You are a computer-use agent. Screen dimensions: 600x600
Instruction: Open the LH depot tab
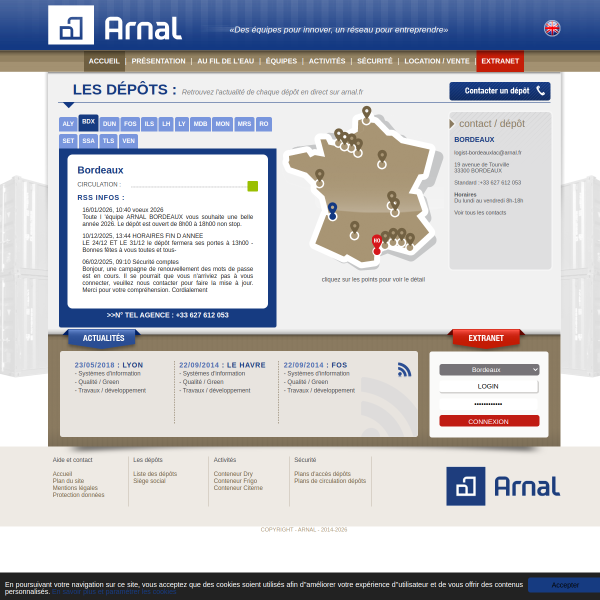[166, 124]
